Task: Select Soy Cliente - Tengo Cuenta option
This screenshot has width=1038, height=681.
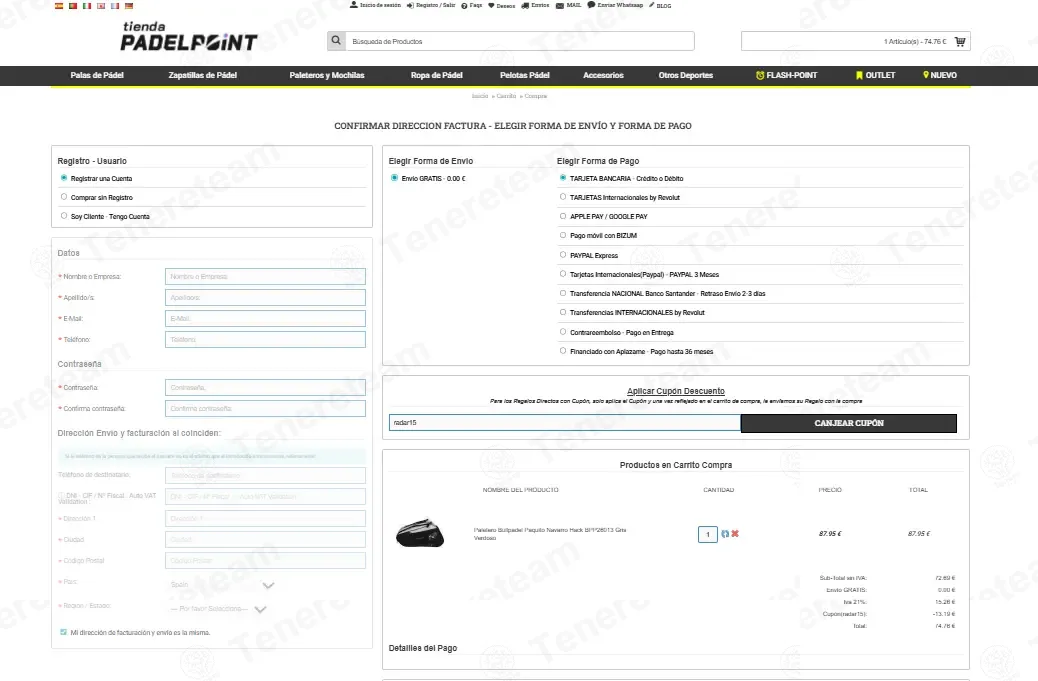Action: 64,216
